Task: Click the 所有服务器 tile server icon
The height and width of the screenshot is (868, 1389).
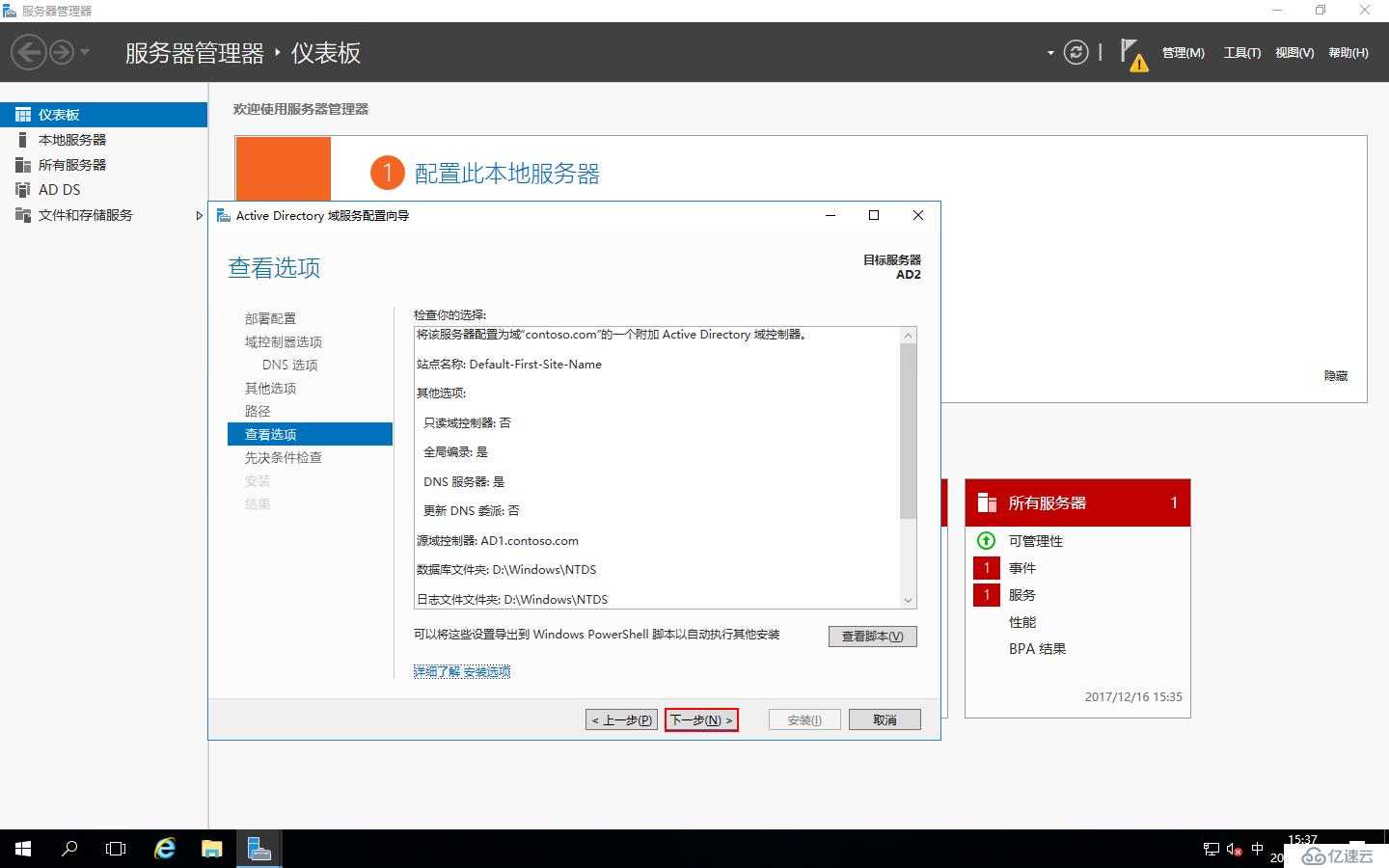Action: (987, 502)
